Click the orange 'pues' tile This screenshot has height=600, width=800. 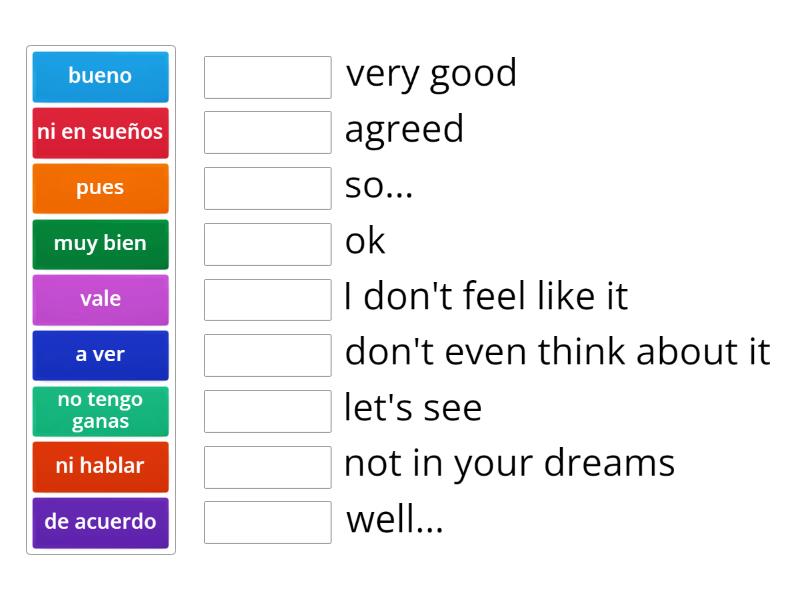pyautogui.click(x=100, y=188)
